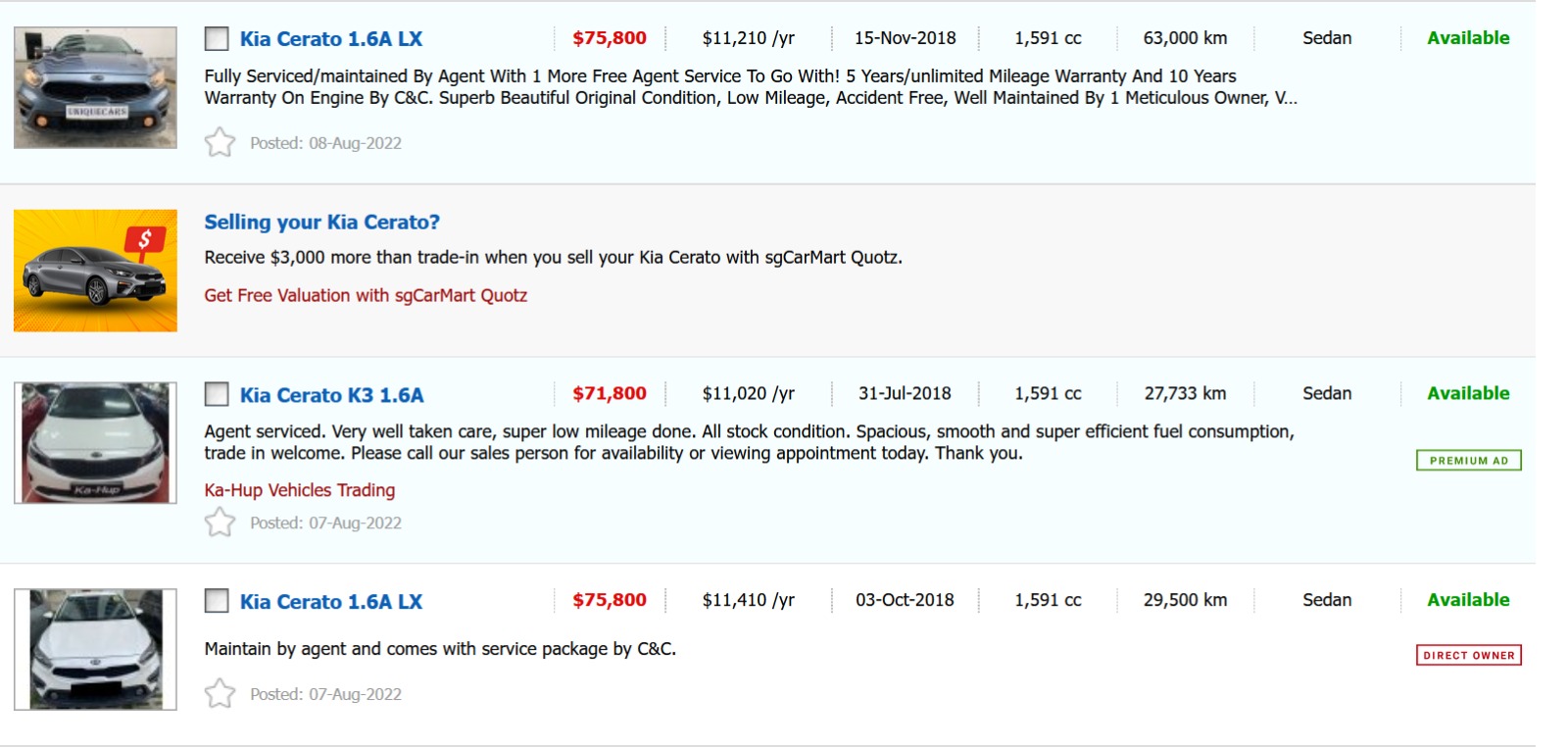Click Available status on the 63,000 km Cerato
The height and width of the screenshot is (747, 1568).
click(x=1468, y=38)
